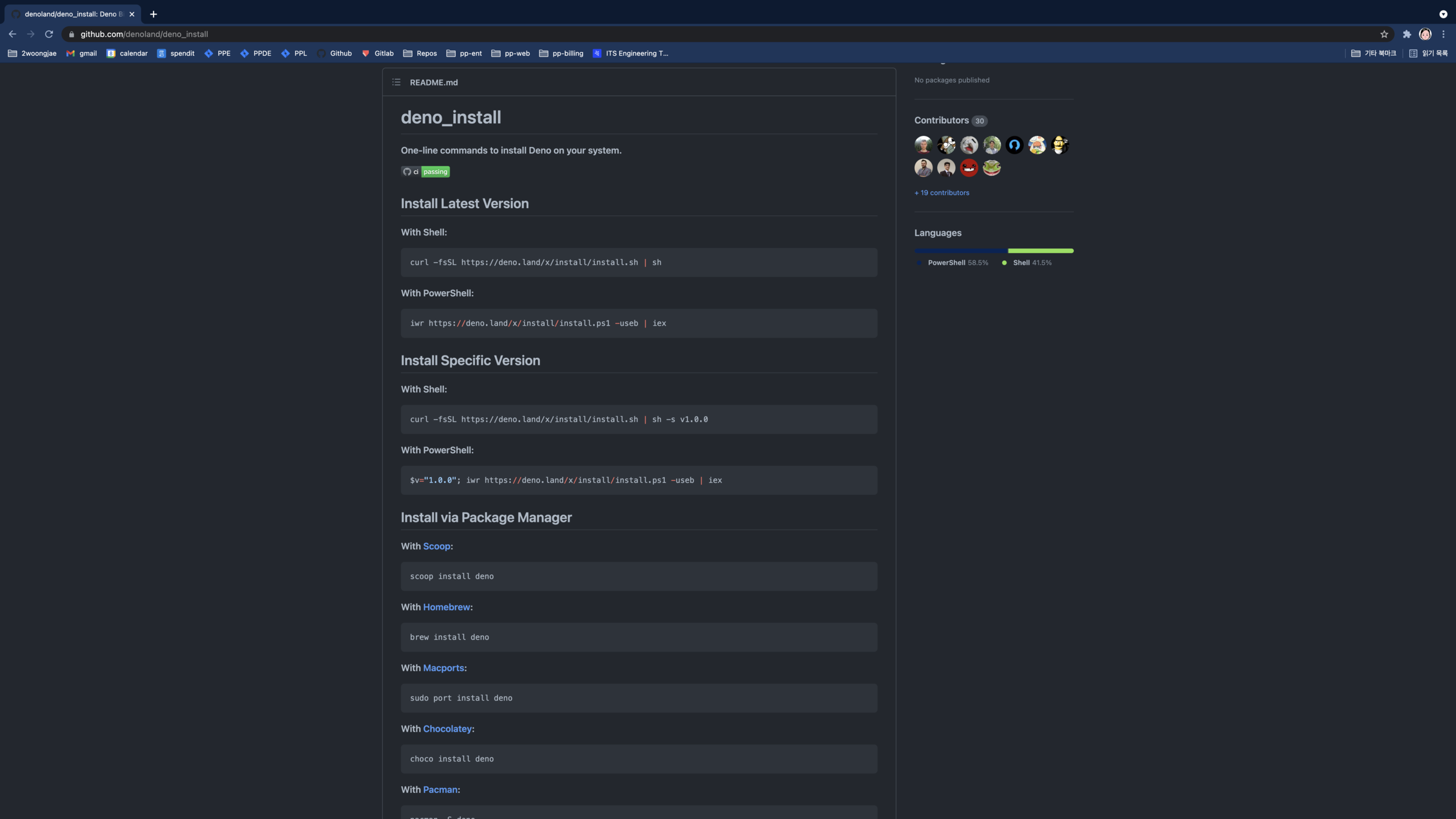Reload the page with the refresh icon

(x=49, y=34)
